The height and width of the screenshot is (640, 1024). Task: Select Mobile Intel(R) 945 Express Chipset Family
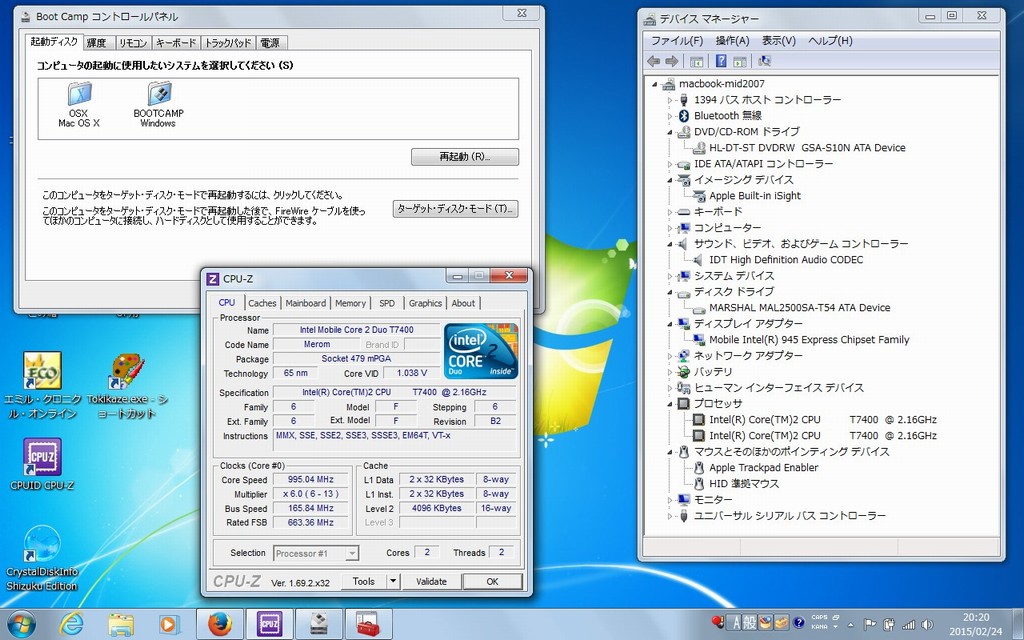(809, 340)
